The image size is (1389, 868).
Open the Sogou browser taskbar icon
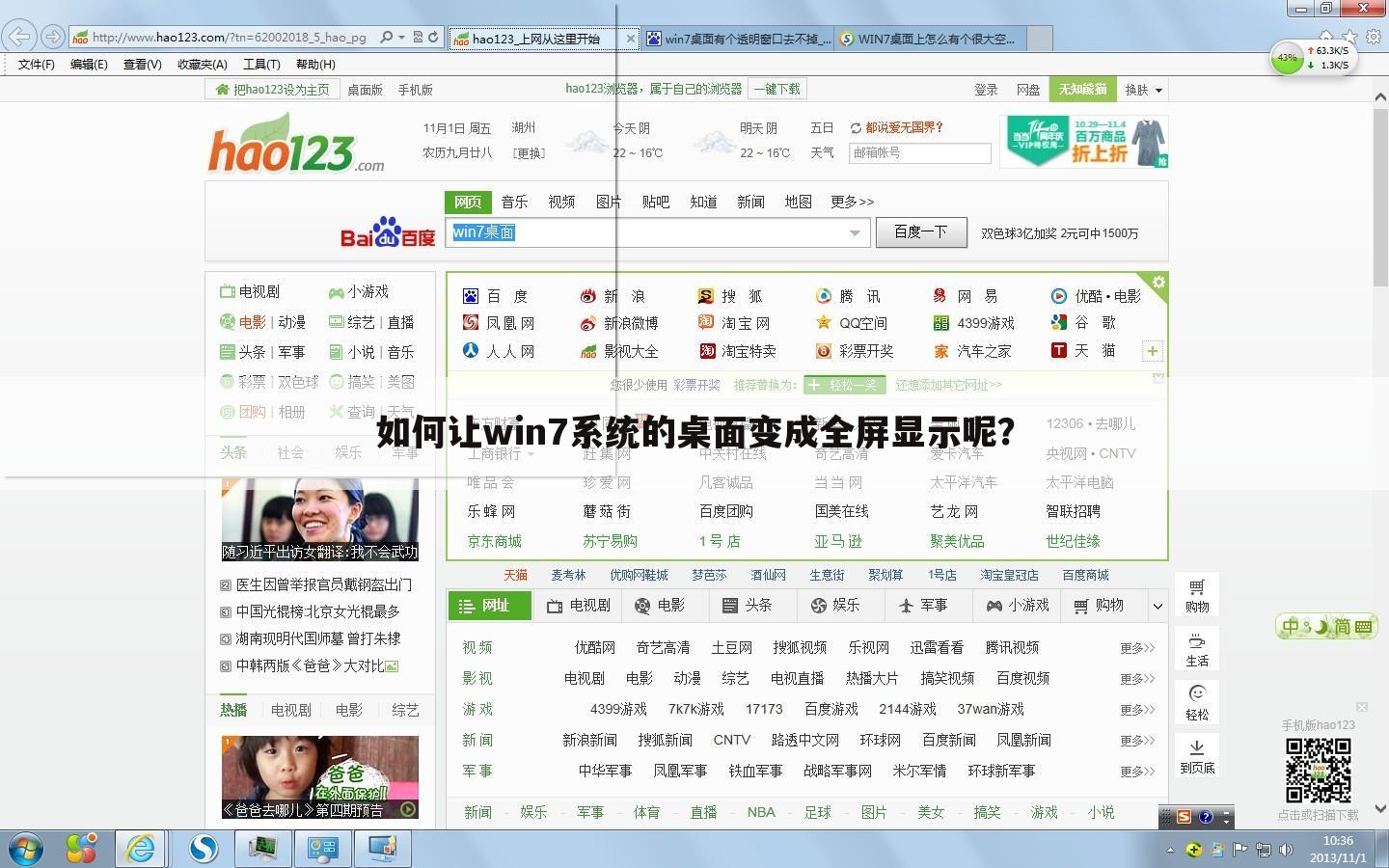(x=203, y=849)
